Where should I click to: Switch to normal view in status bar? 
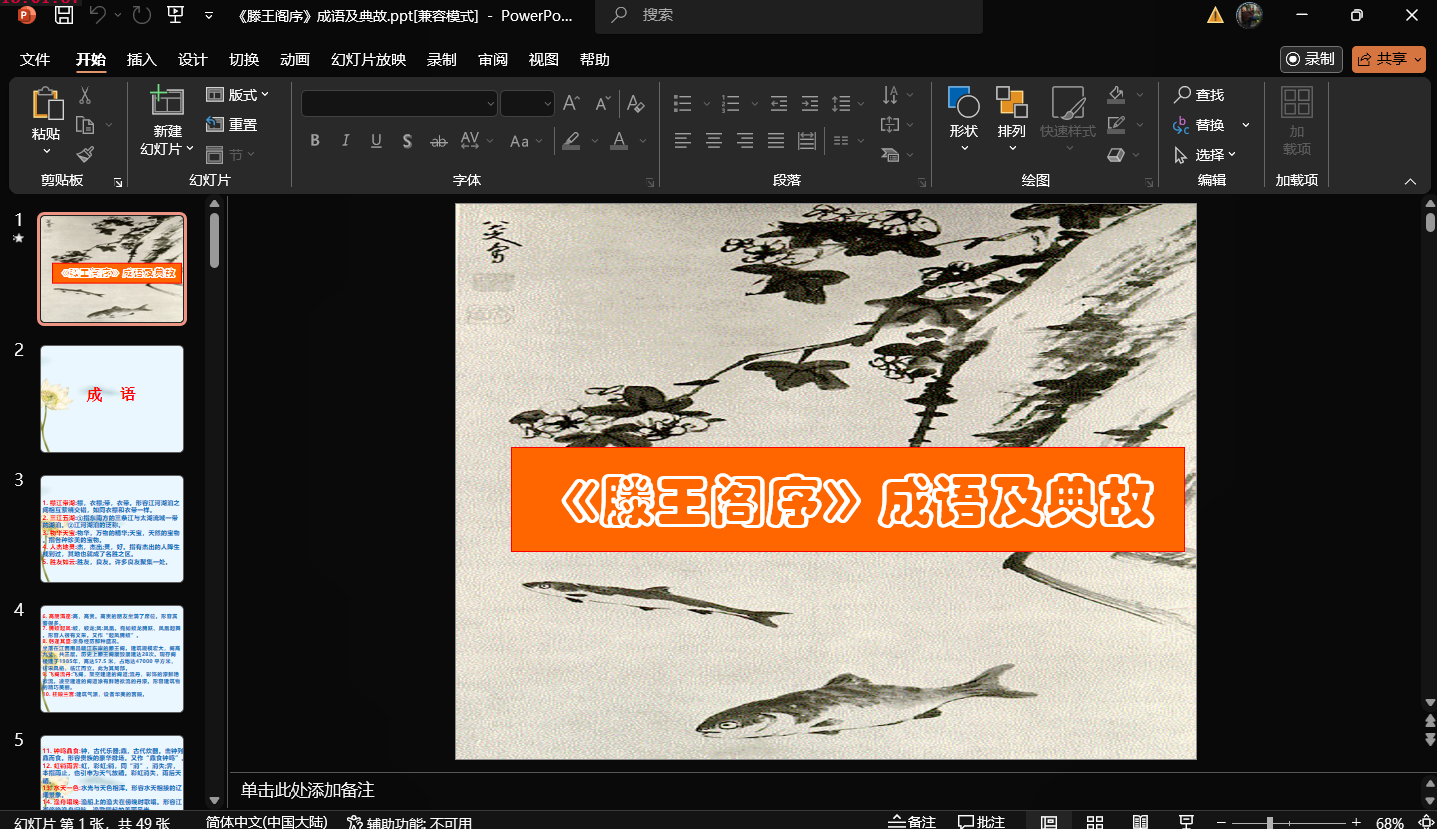pos(1049,822)
